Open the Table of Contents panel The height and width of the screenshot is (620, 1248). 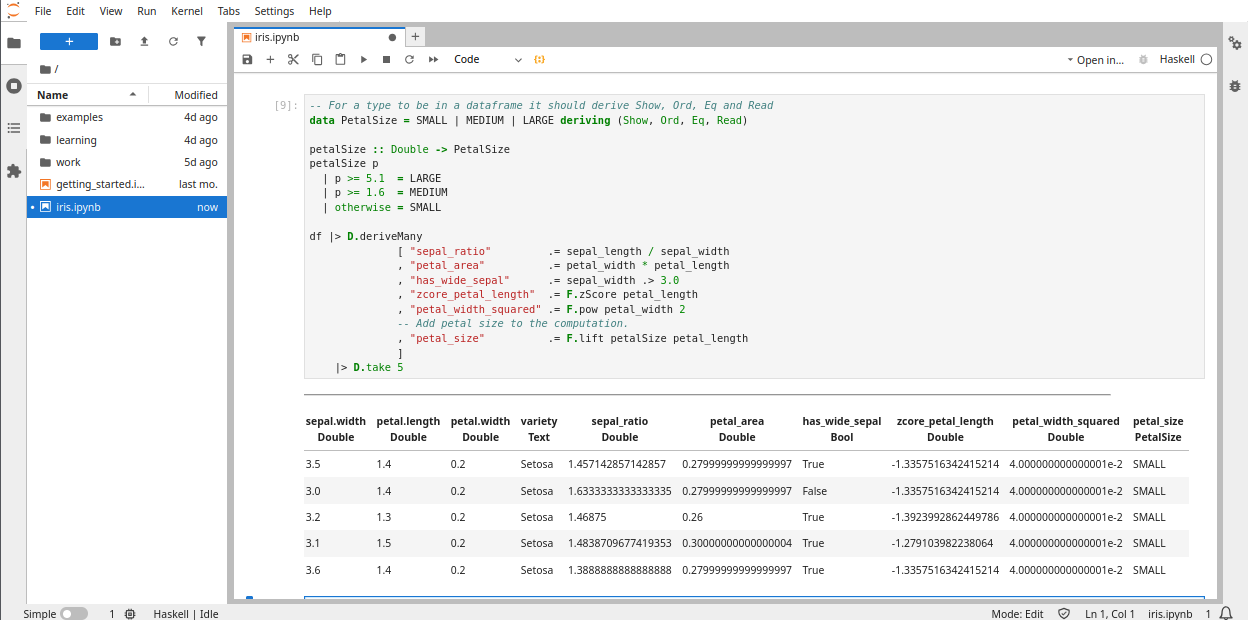[14, 128]
